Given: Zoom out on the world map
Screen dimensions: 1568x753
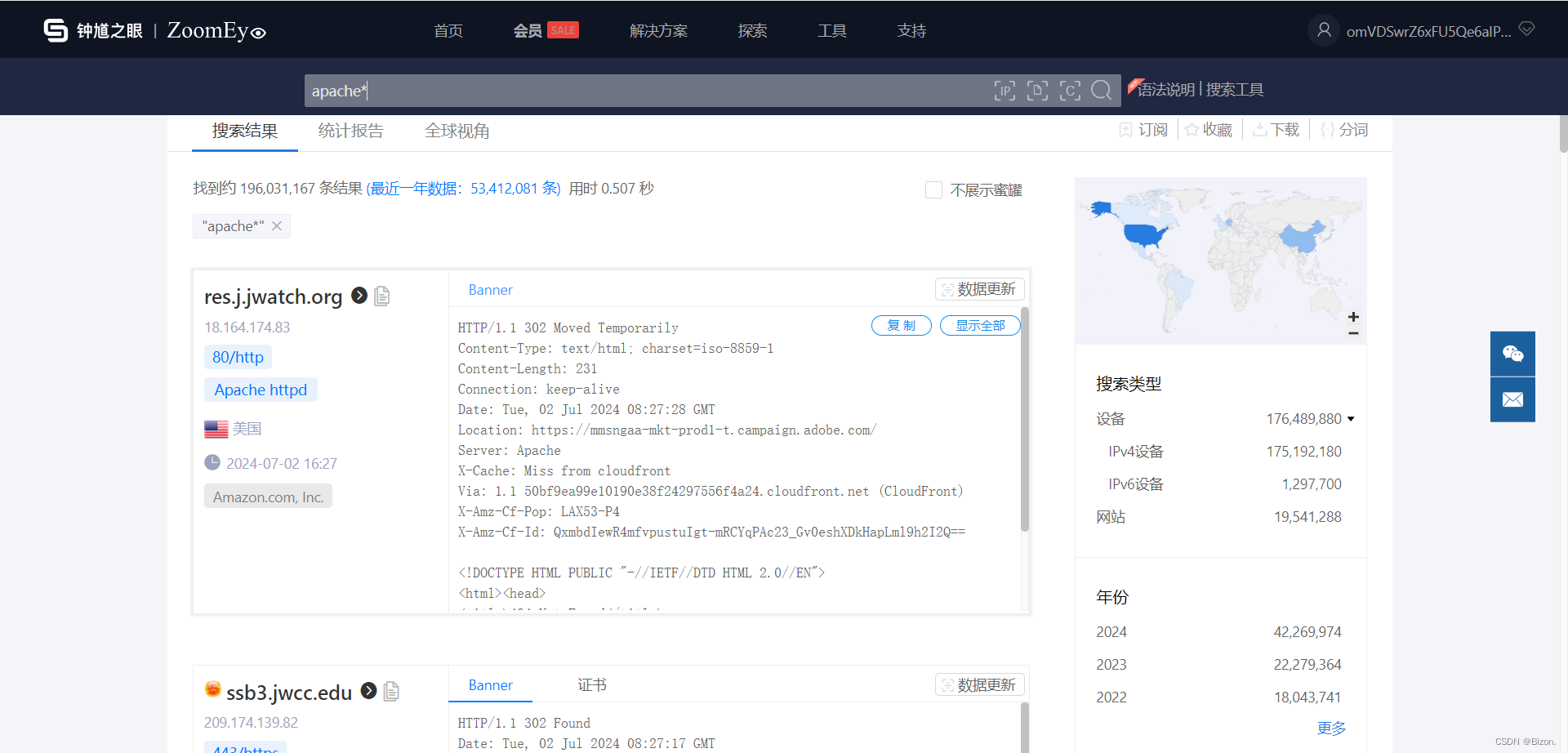Looking at the screenshot, I should [x=1353, y=333].
